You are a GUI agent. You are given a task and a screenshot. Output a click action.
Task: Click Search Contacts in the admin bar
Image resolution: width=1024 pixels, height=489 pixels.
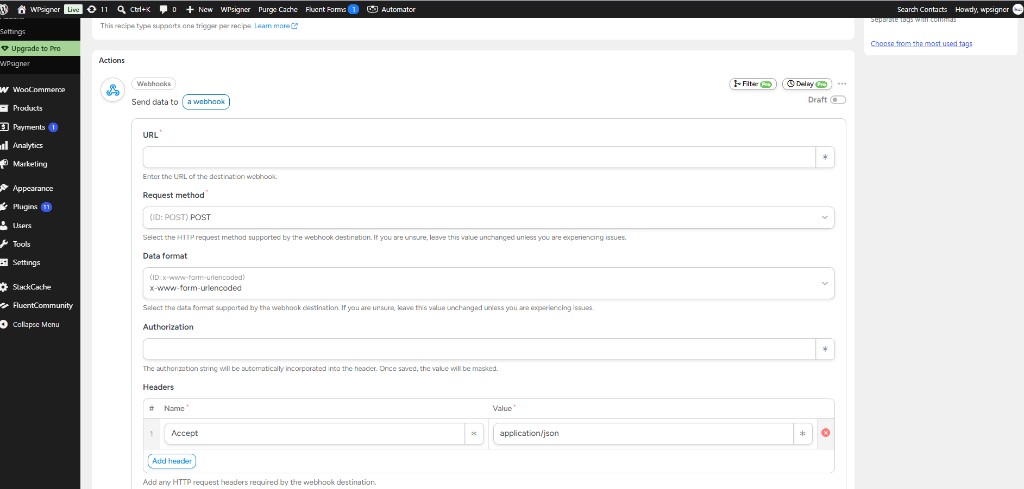[921, 9]
